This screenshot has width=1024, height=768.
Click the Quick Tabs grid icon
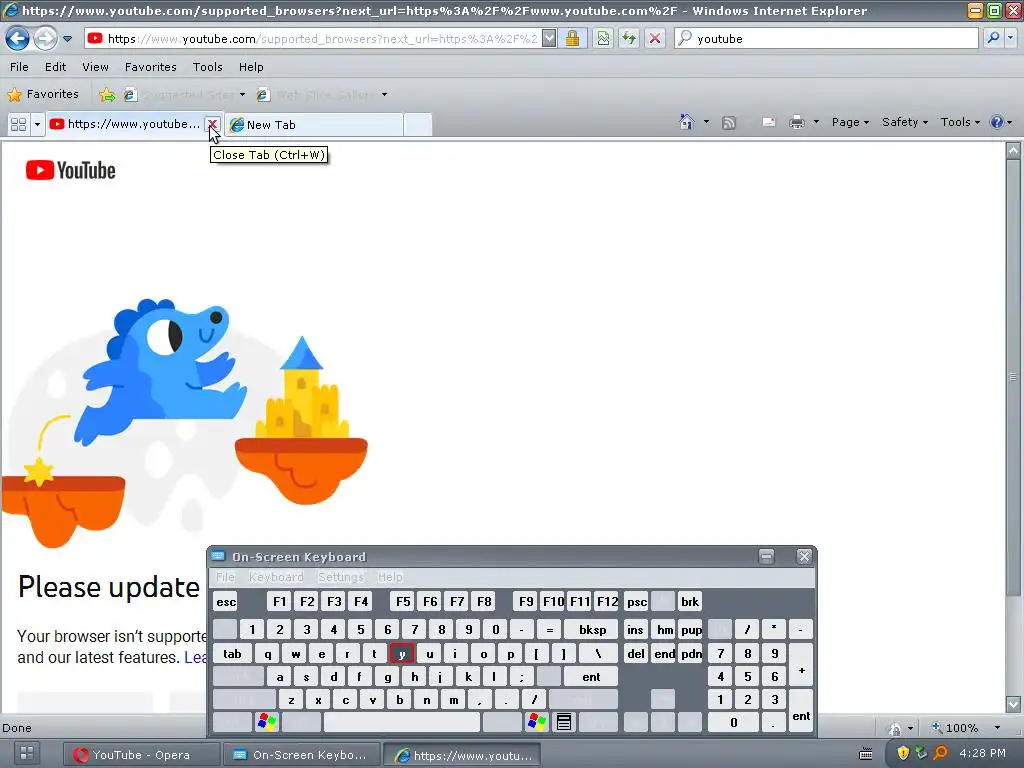(18, 124)
